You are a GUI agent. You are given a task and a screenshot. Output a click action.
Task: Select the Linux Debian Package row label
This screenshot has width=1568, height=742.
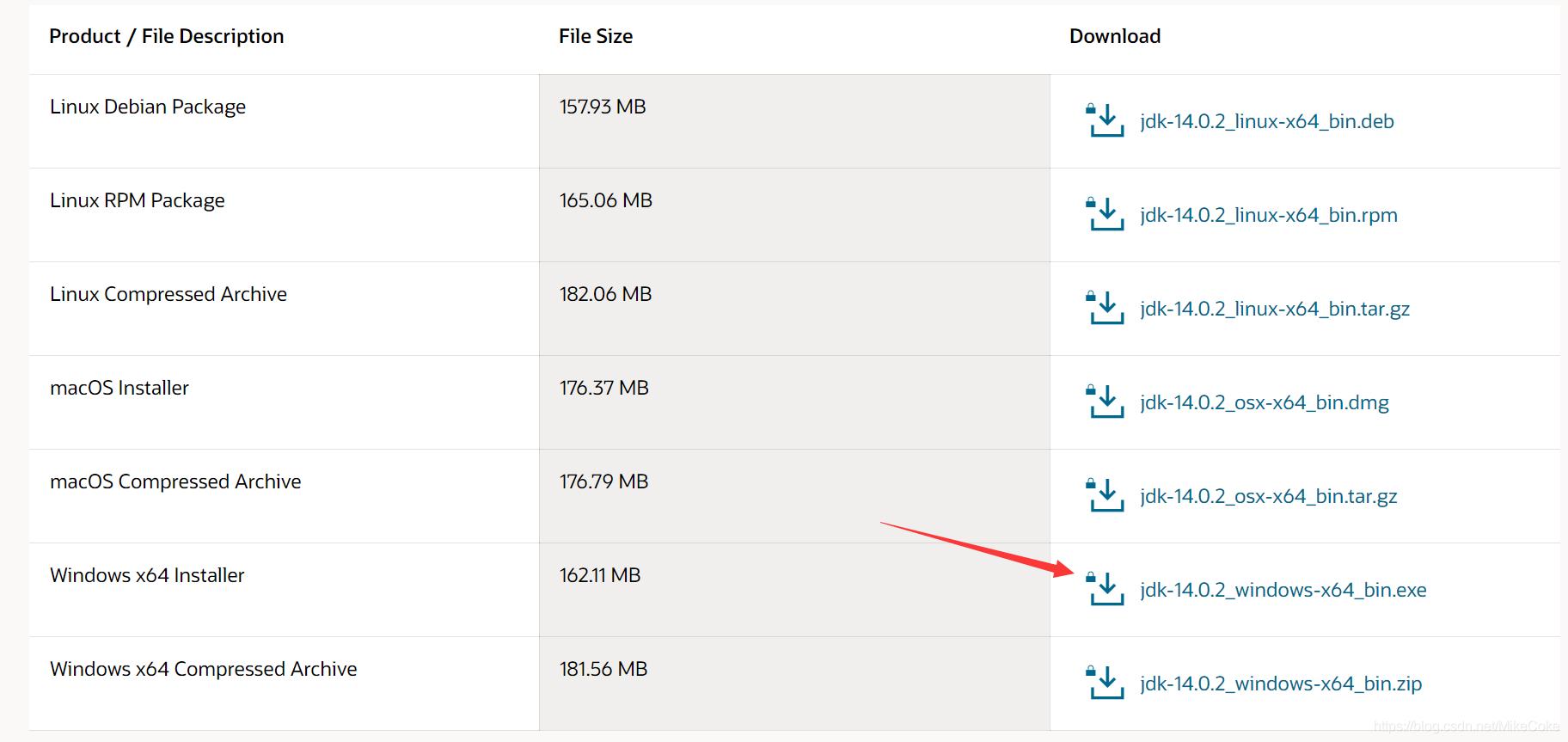click(148, 107)
